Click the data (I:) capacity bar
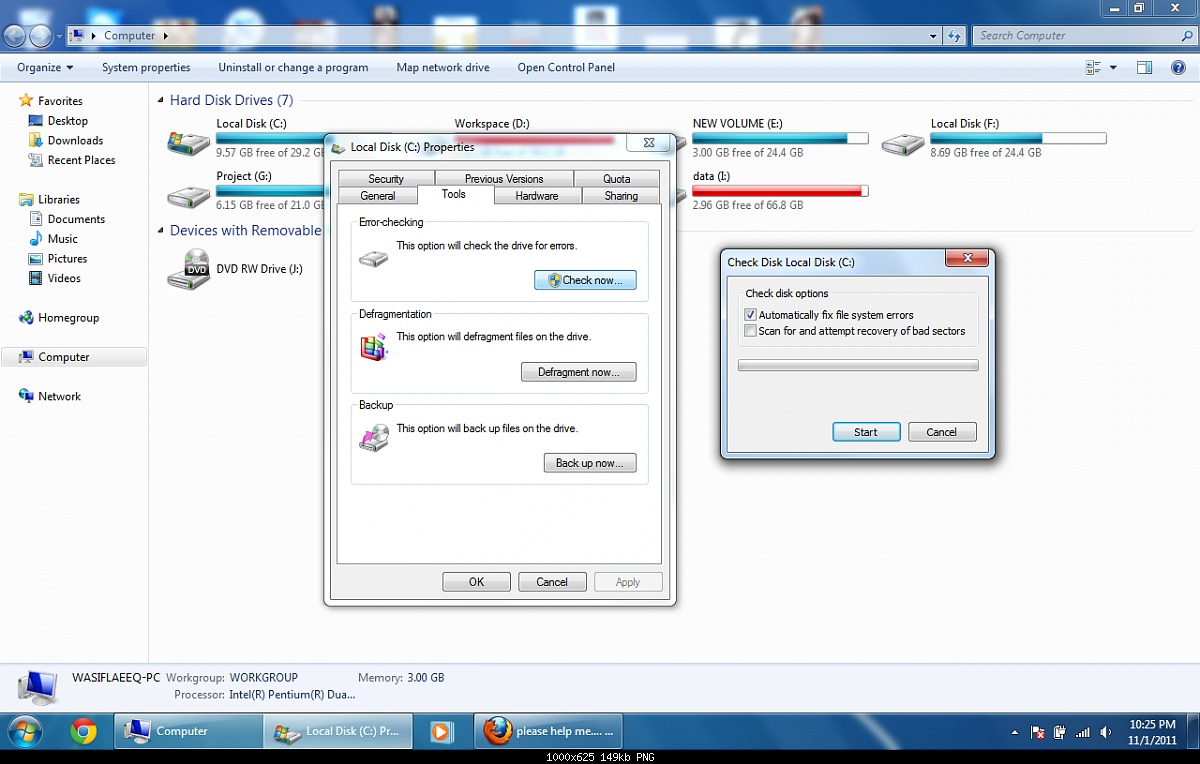The image size is (1200, 764). (x=780, y=190)
